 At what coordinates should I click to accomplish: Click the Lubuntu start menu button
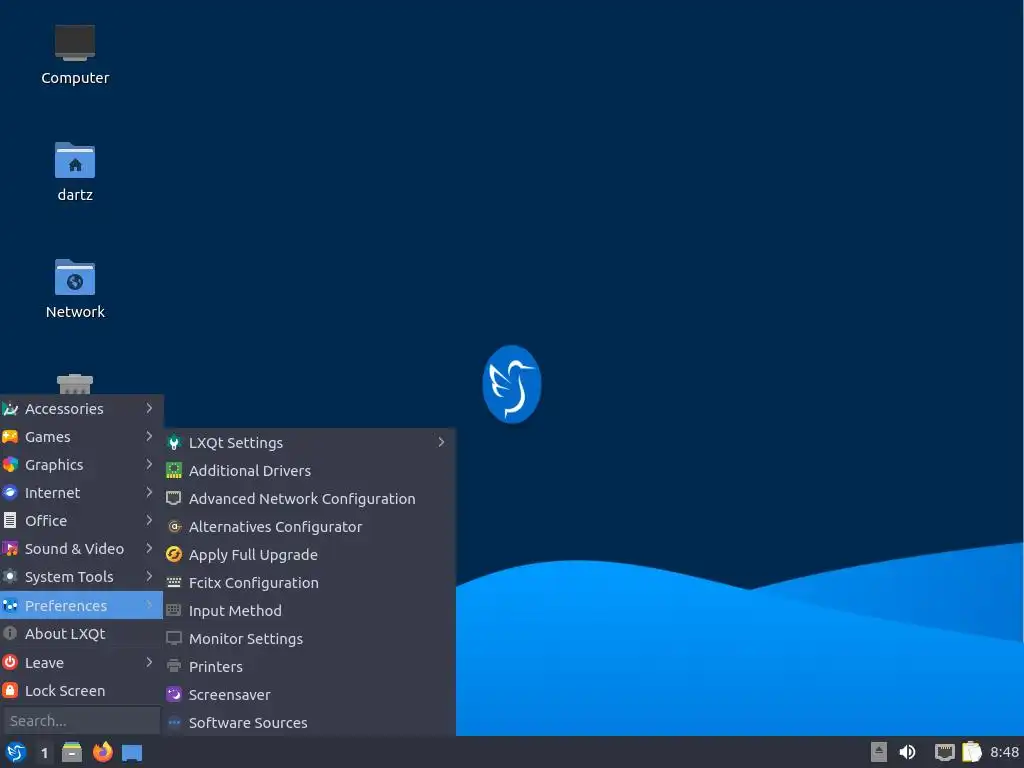click(x=16, y=752)
